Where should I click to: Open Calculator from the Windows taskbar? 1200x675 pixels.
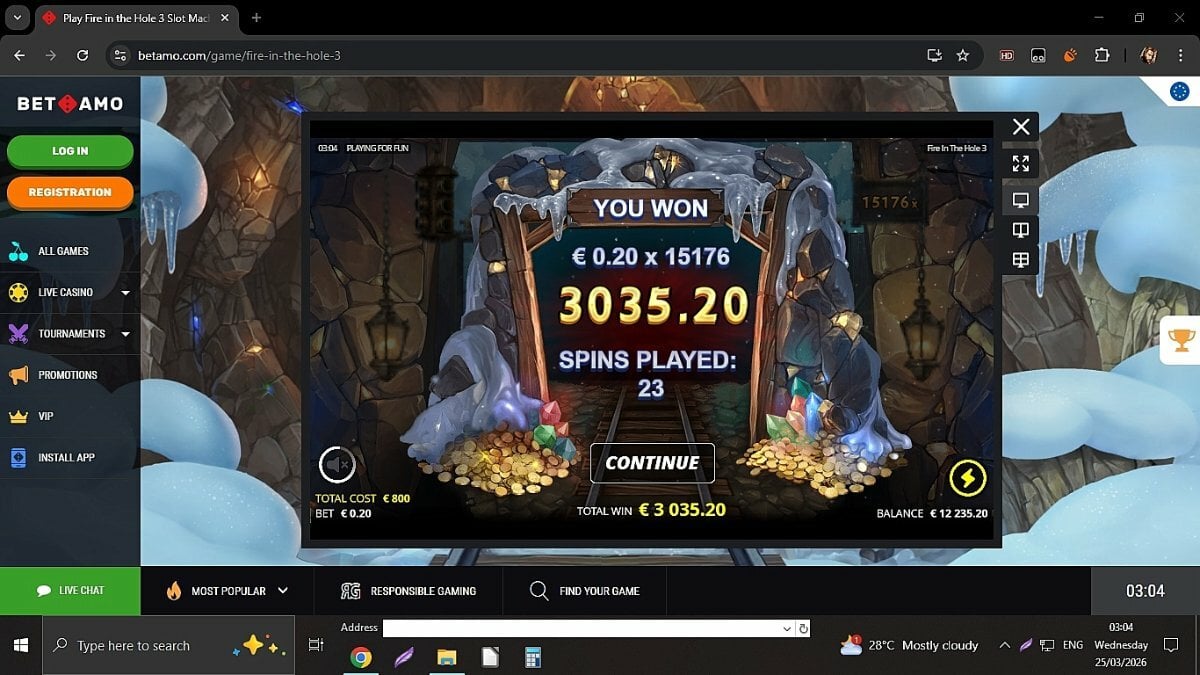pyautogui.click(x=533, y=657)
